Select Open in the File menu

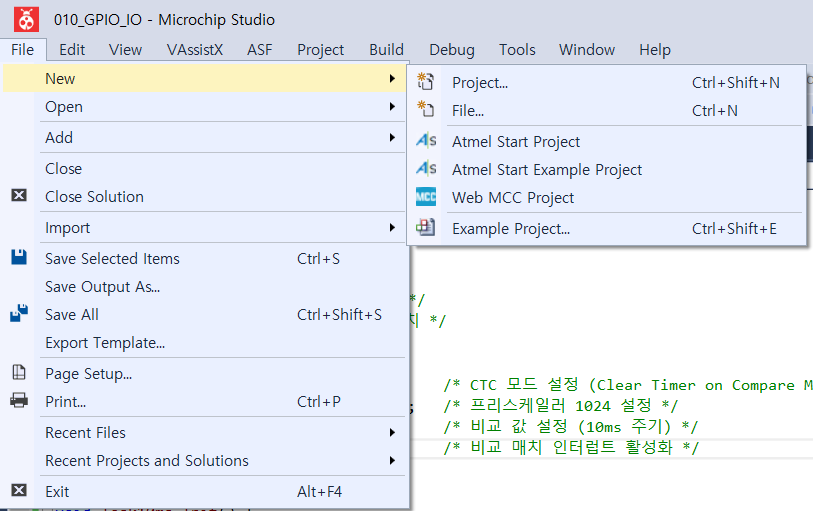pyautogui.click(x=204, y=106)
